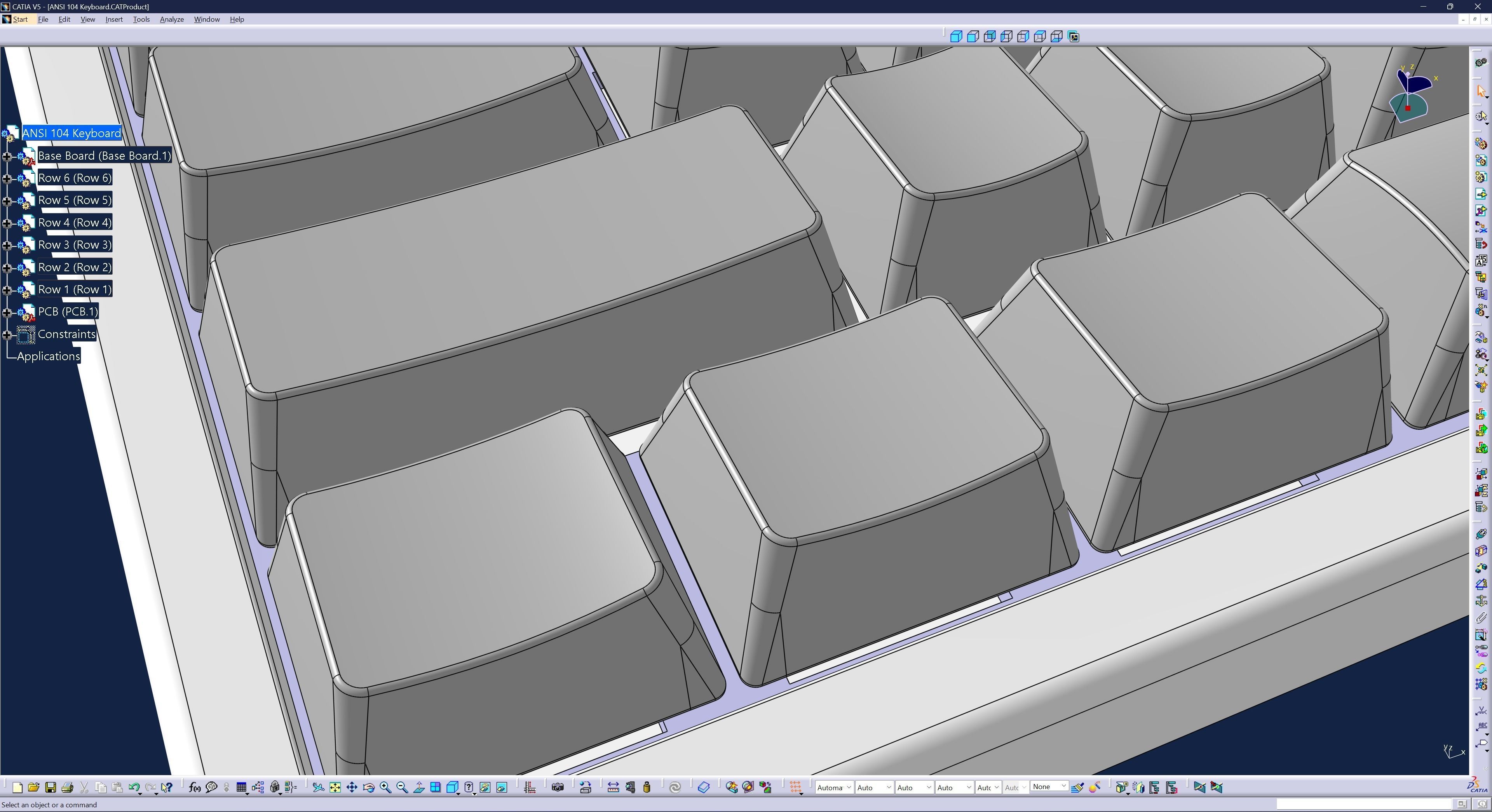
Task: Expand the PCB tree node
Action: coord(7,313)
